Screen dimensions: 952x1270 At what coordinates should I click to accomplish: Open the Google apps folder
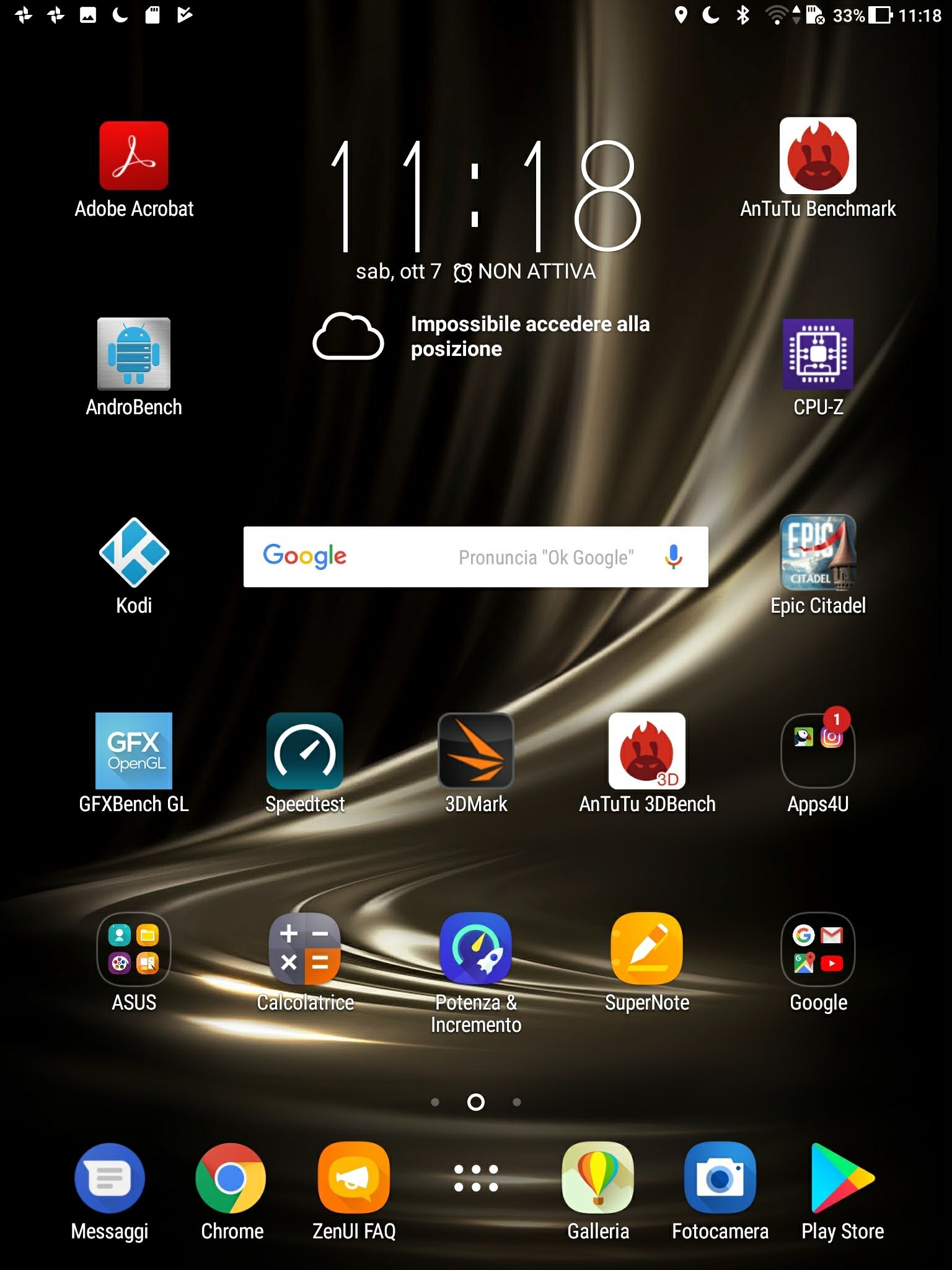tap(818, 949)
